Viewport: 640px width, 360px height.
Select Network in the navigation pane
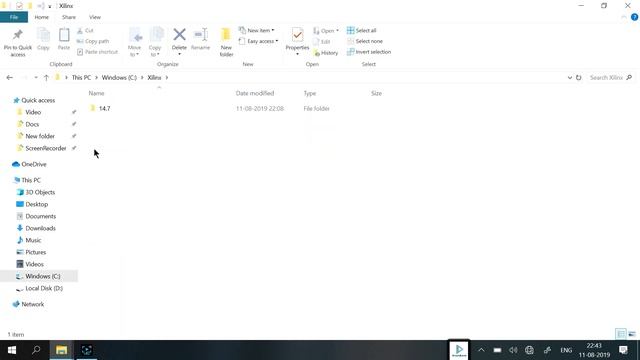(x=33, y=304)
